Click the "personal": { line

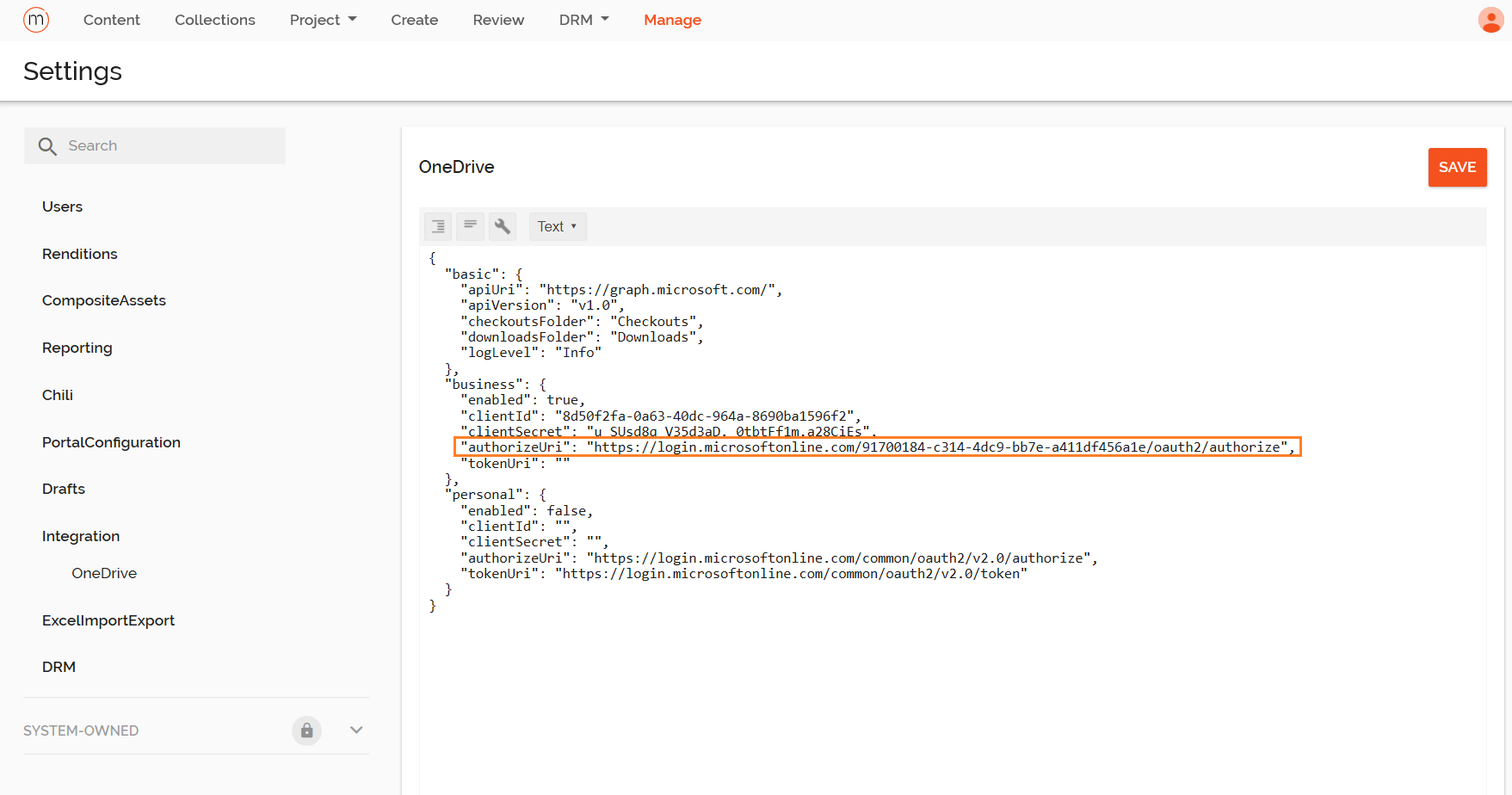pyautogui.click(x=496, y=495)
